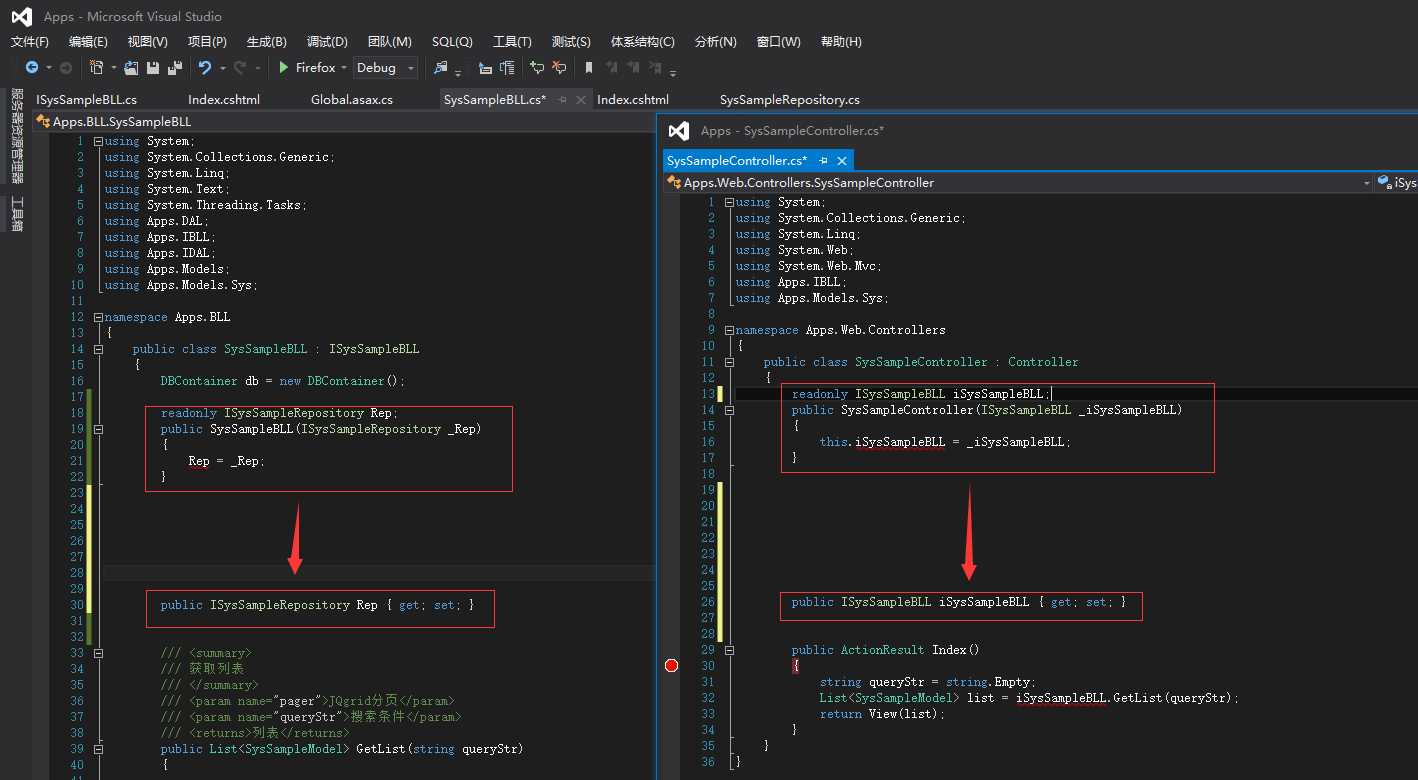
Task: Click the Navigate Forward arrow icon
Action: click(x=66, y=68)
